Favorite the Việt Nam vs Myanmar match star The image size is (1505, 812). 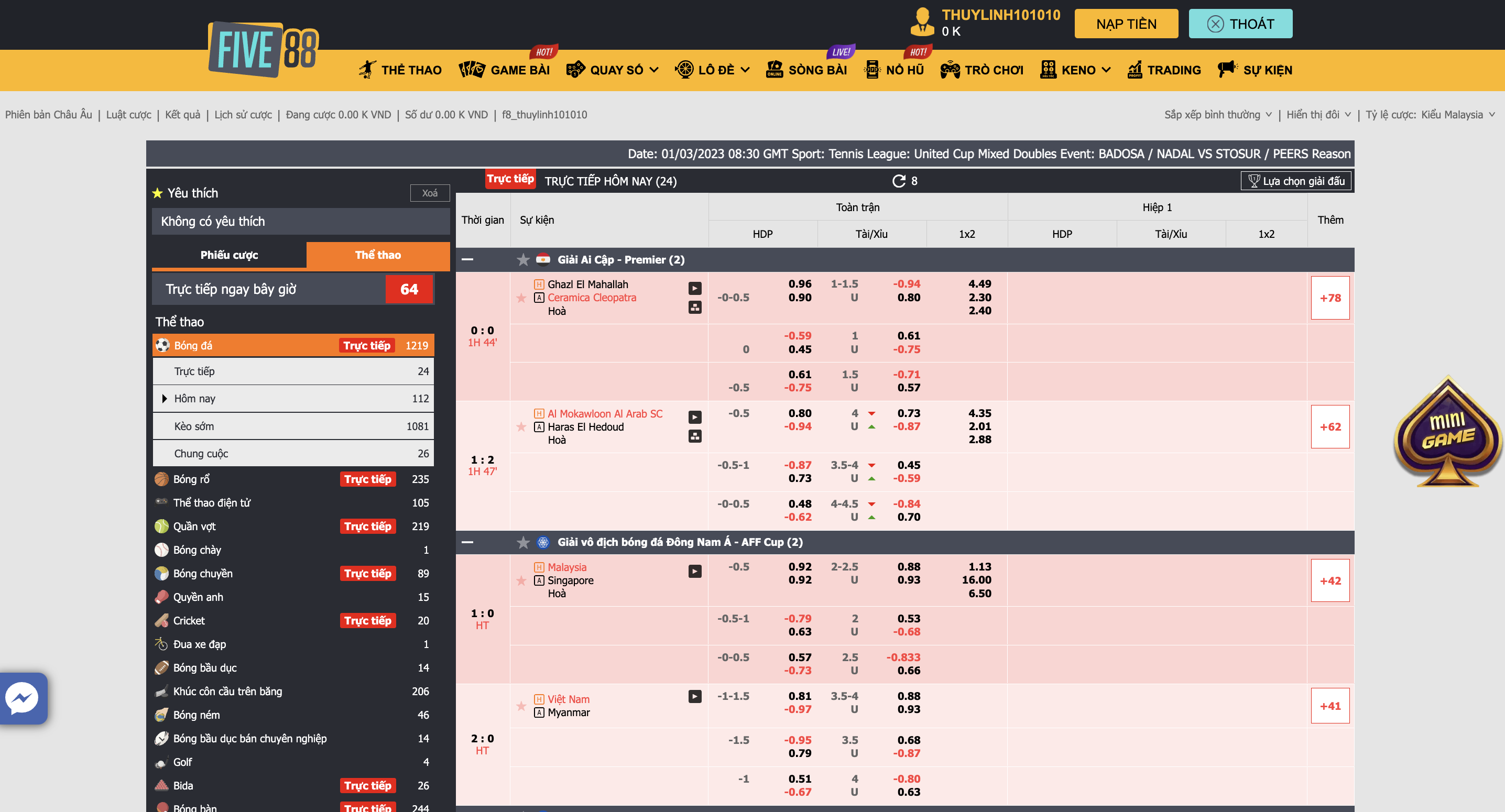coord(521,706)
